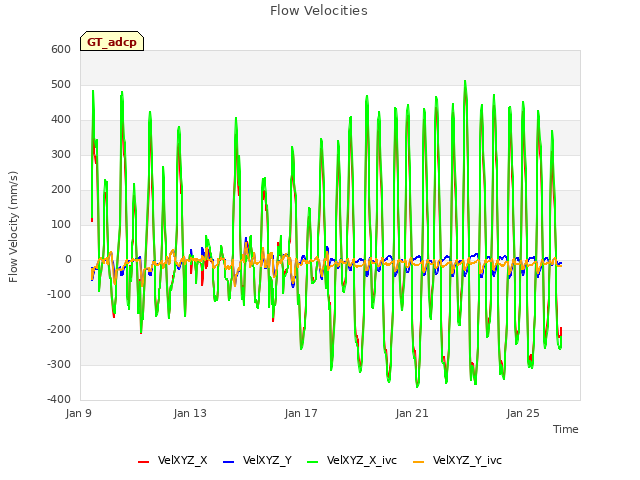
Task: Click the GT_adcp label tag
Action: [112, 41]
